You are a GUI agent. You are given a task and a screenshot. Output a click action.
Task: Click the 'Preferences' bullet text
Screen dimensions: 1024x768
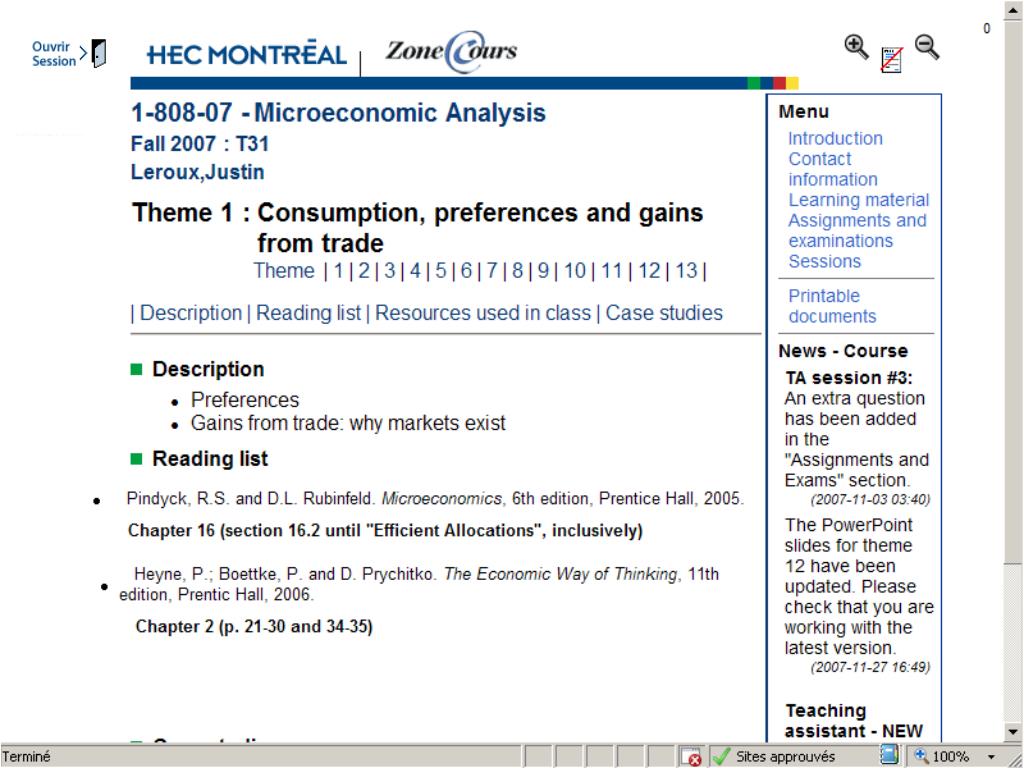[245, 400]
